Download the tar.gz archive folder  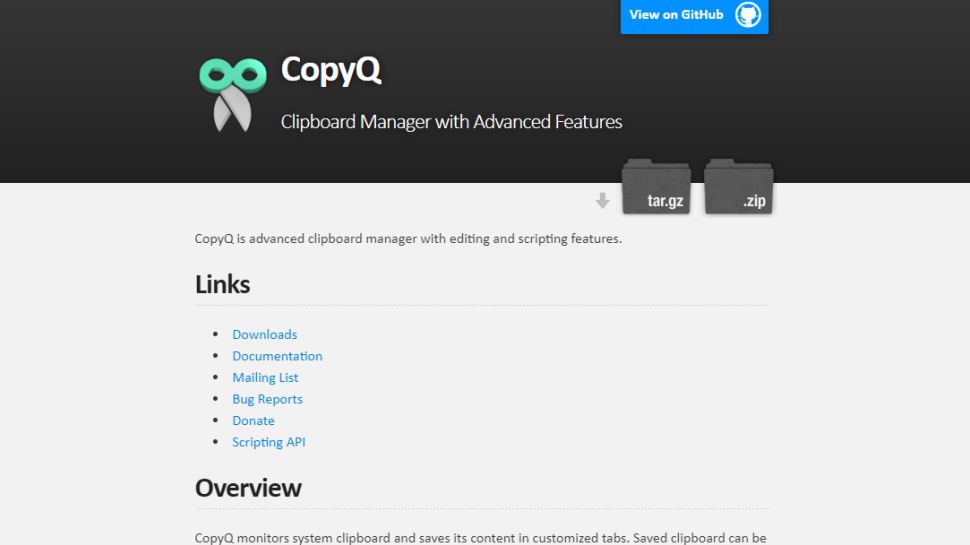coord(656,187)
